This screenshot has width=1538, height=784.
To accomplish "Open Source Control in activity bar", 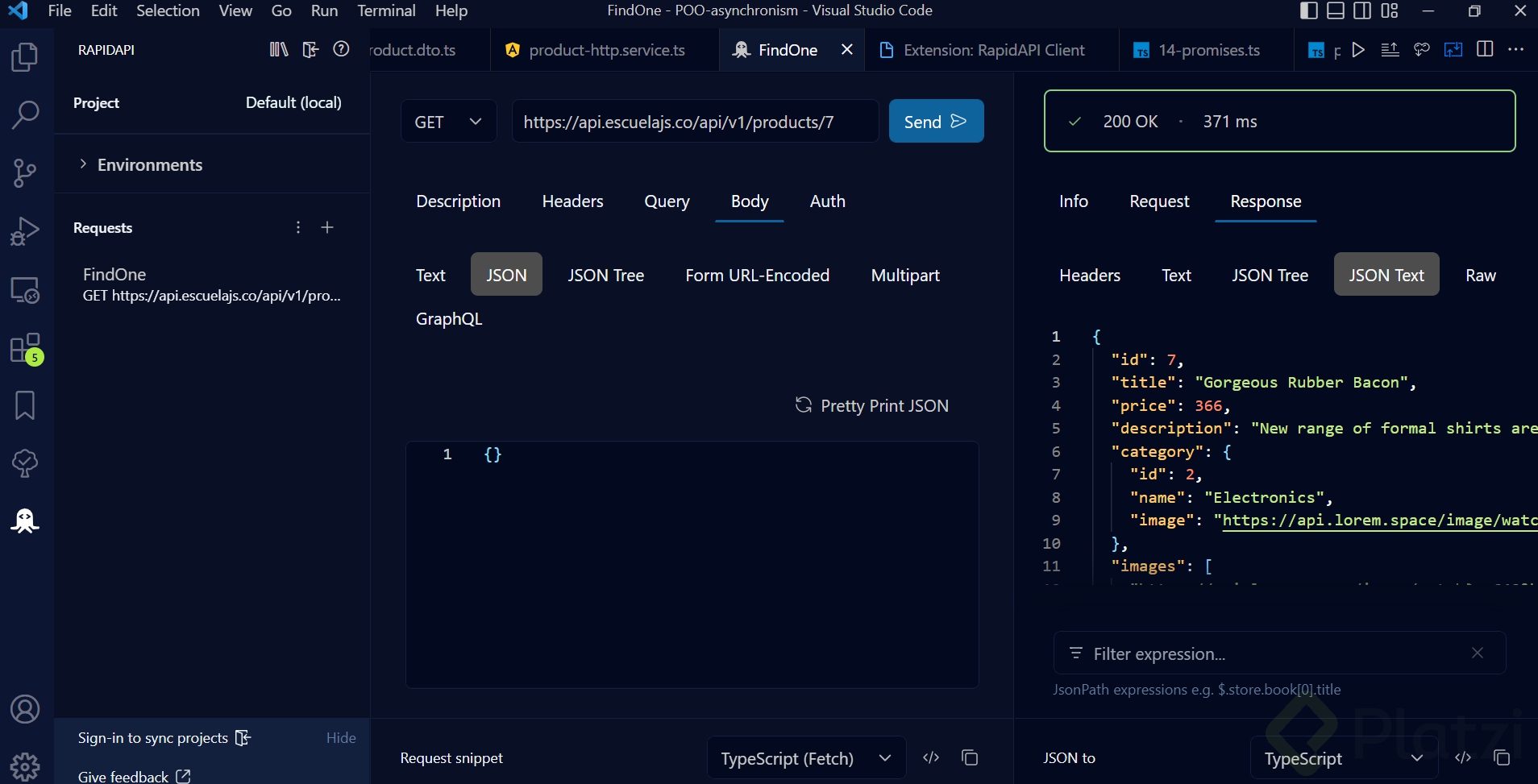I will click(x=25, y=172).
